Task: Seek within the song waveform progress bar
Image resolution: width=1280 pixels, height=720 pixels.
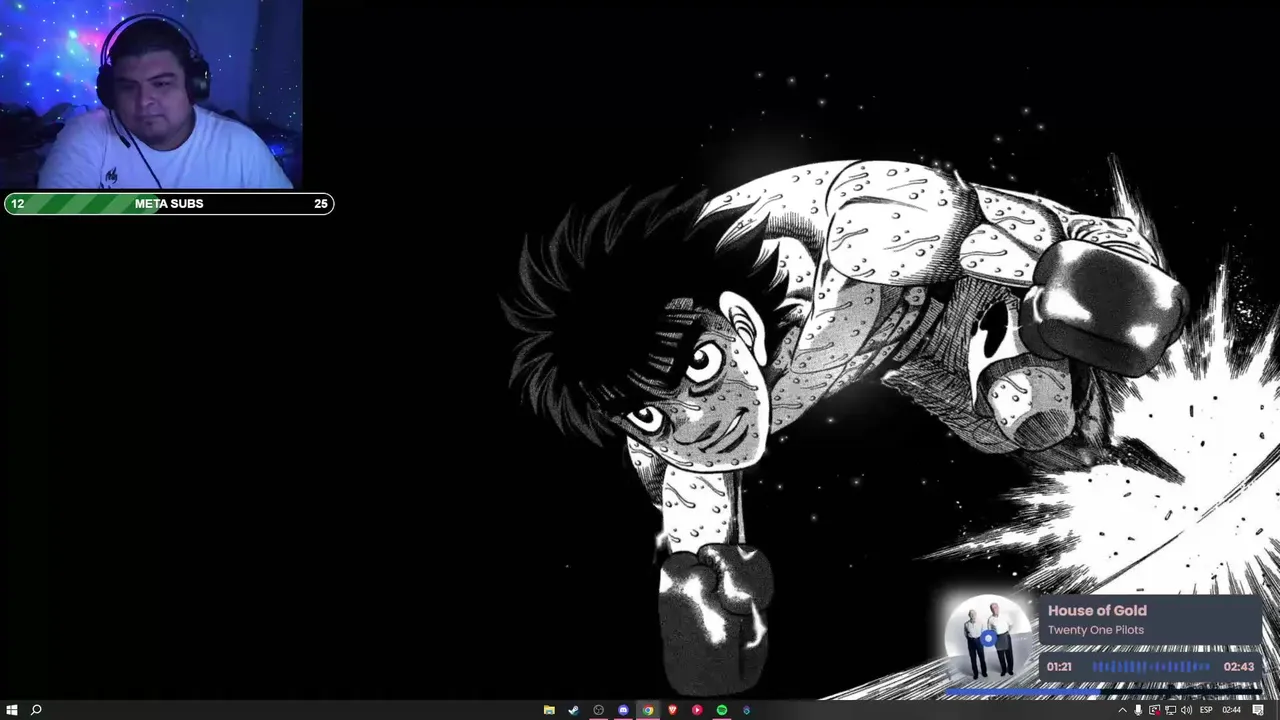Action: tap(1150, 666)
